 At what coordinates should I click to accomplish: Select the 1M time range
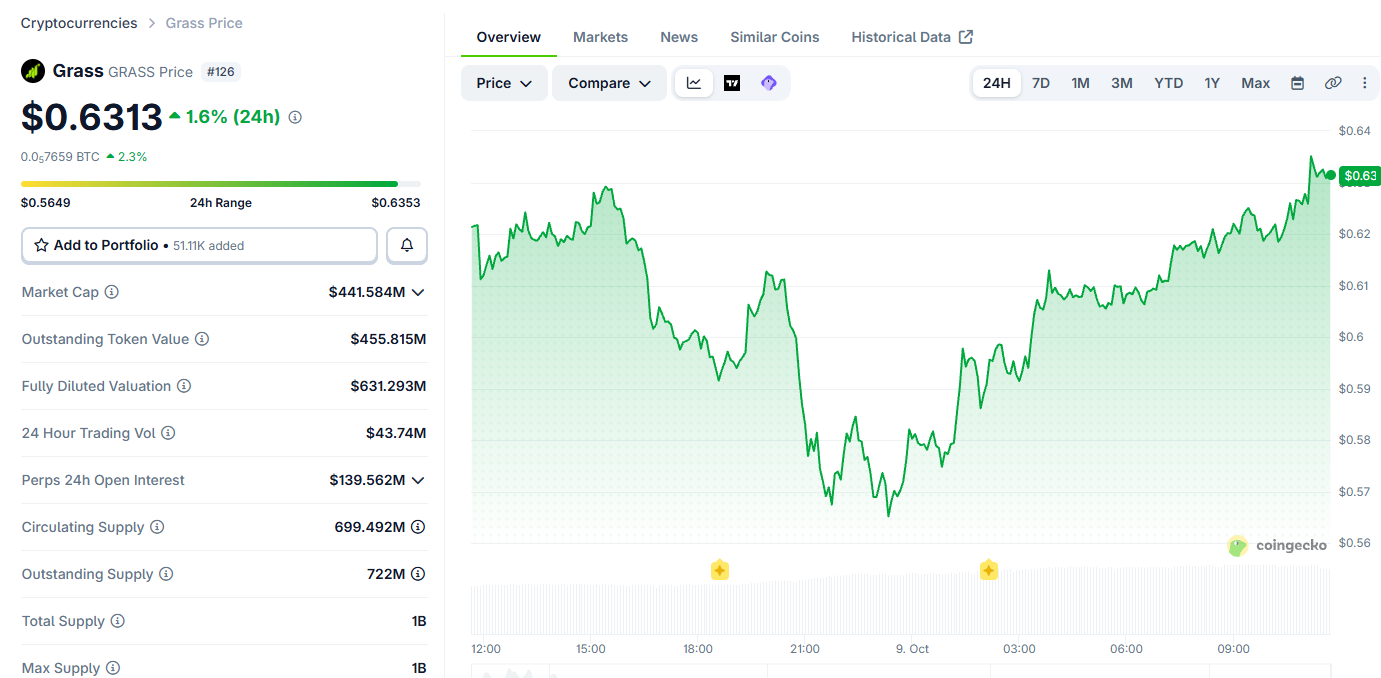click(x=1081, y=83)
